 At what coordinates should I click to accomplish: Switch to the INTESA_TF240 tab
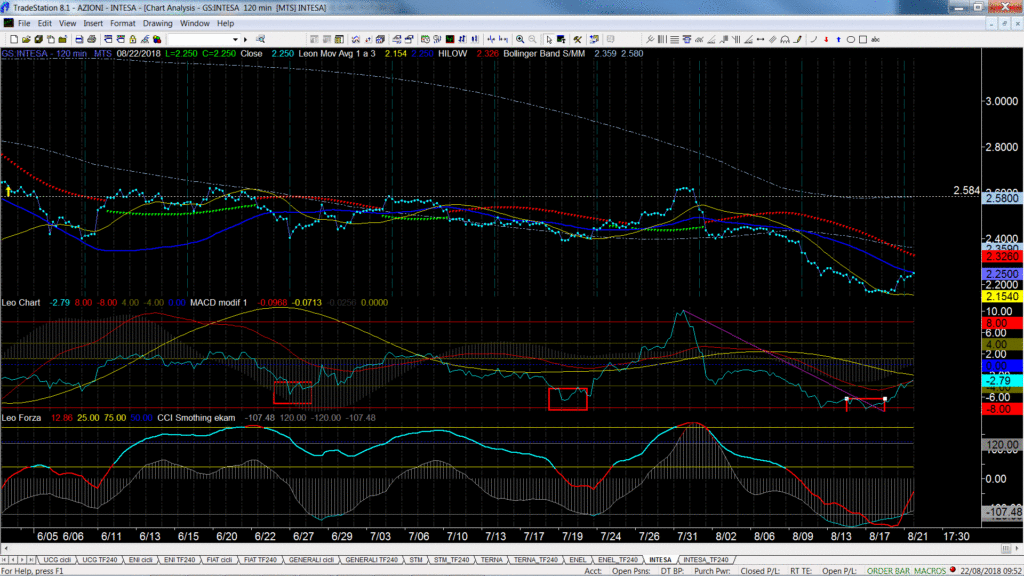click(705, 560)
